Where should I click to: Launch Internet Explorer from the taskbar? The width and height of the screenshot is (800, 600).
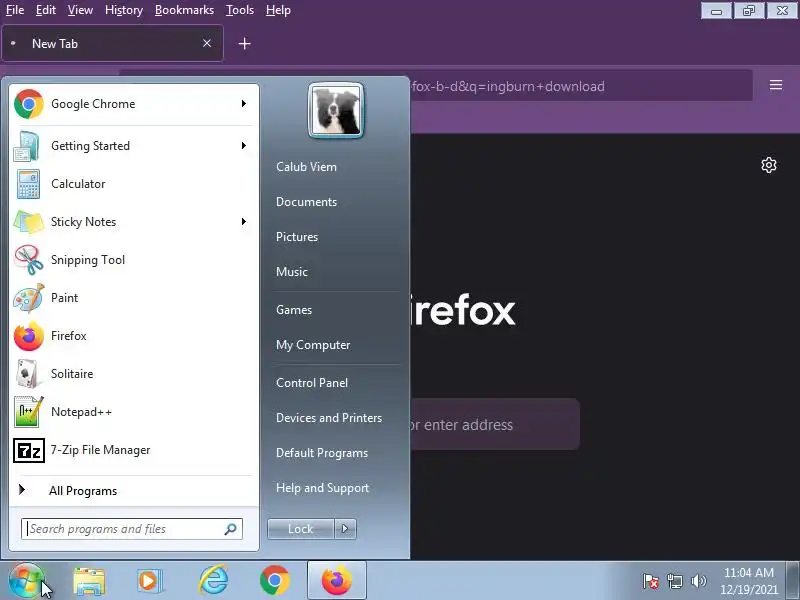click(x=213, y=581)
